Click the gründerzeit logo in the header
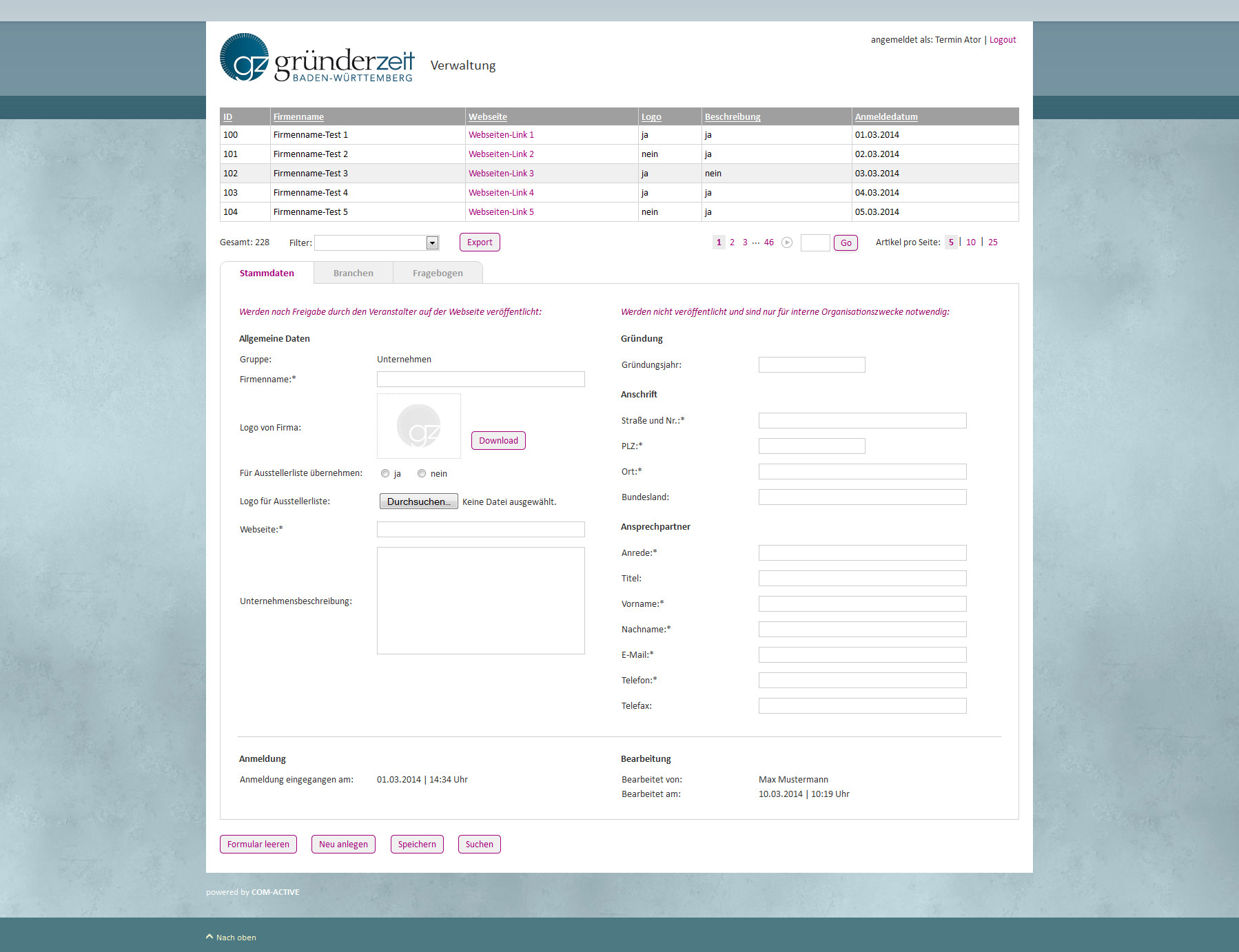Screen dimensions: 1239x952 pyautogui.click(x=317, y=58)
